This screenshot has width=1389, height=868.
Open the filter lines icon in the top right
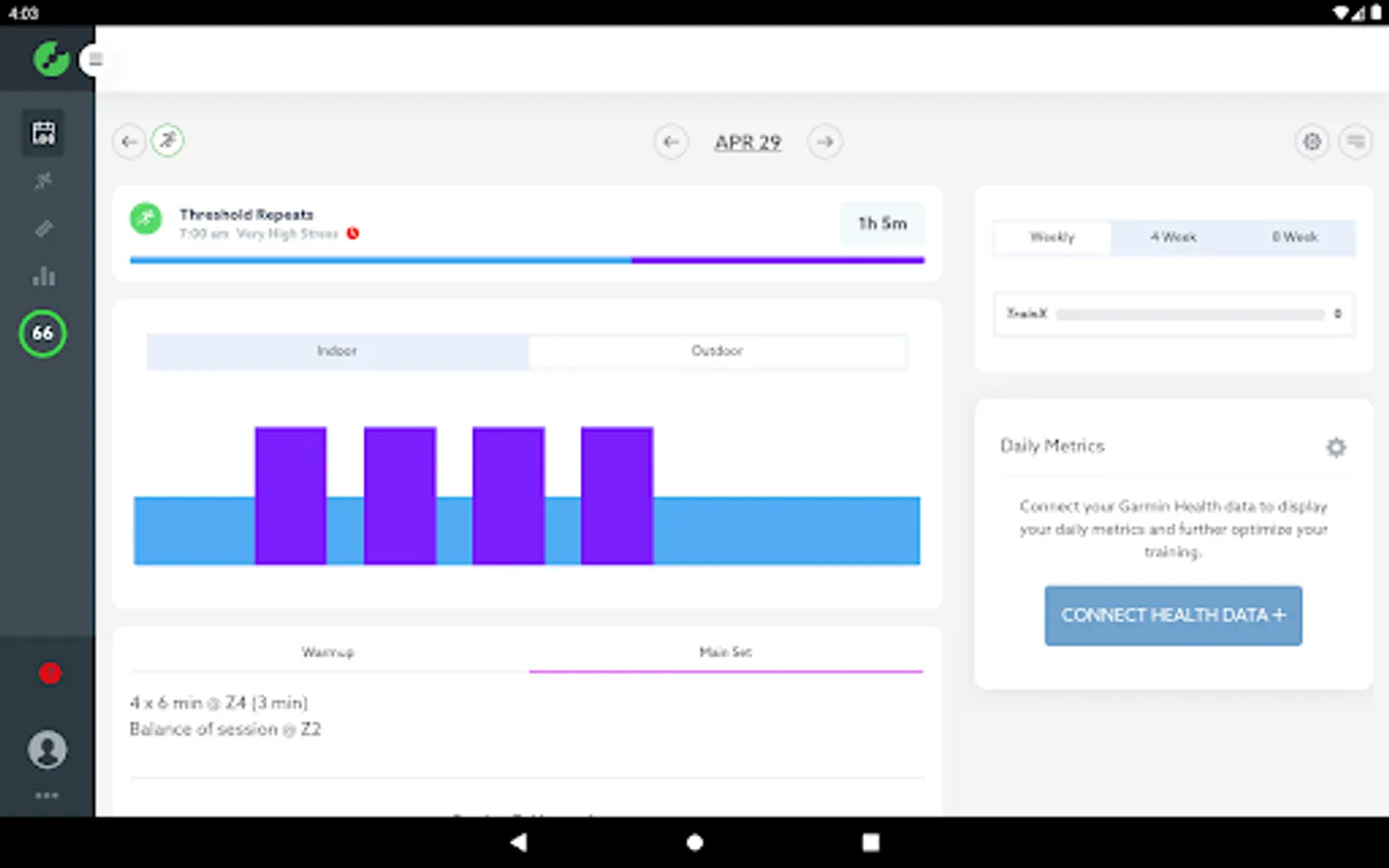[x=1355, y=142]
